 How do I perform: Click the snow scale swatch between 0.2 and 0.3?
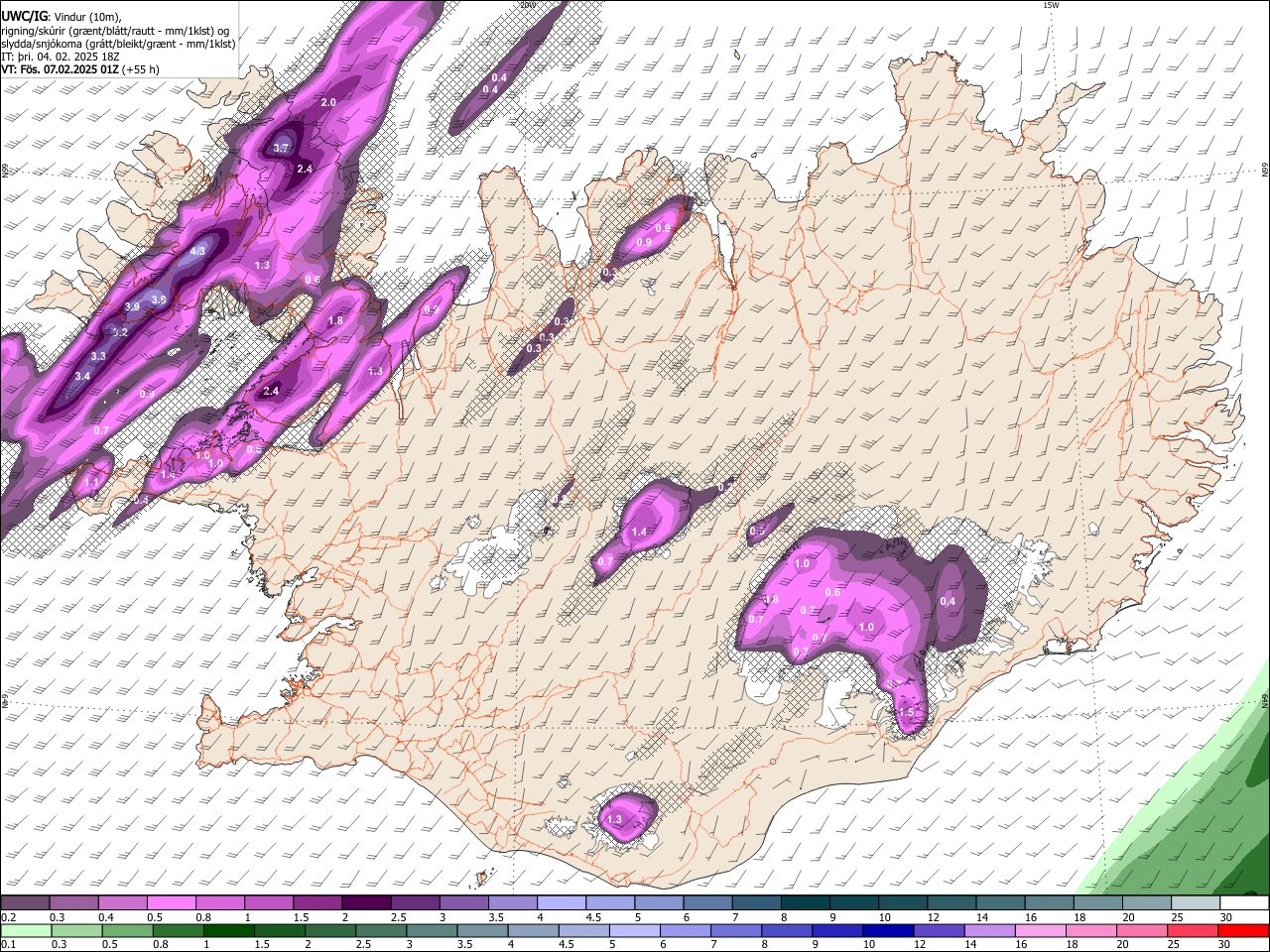[x=25, y=903]
